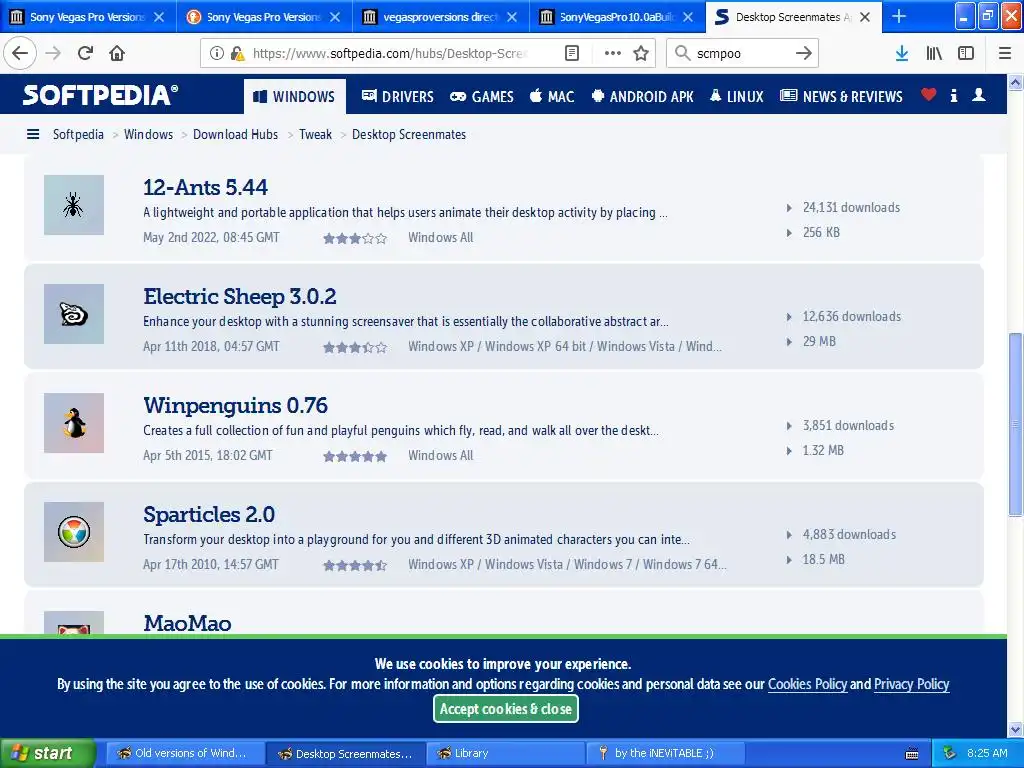Open the user account icon in Softpedia header

coord(978,95)
